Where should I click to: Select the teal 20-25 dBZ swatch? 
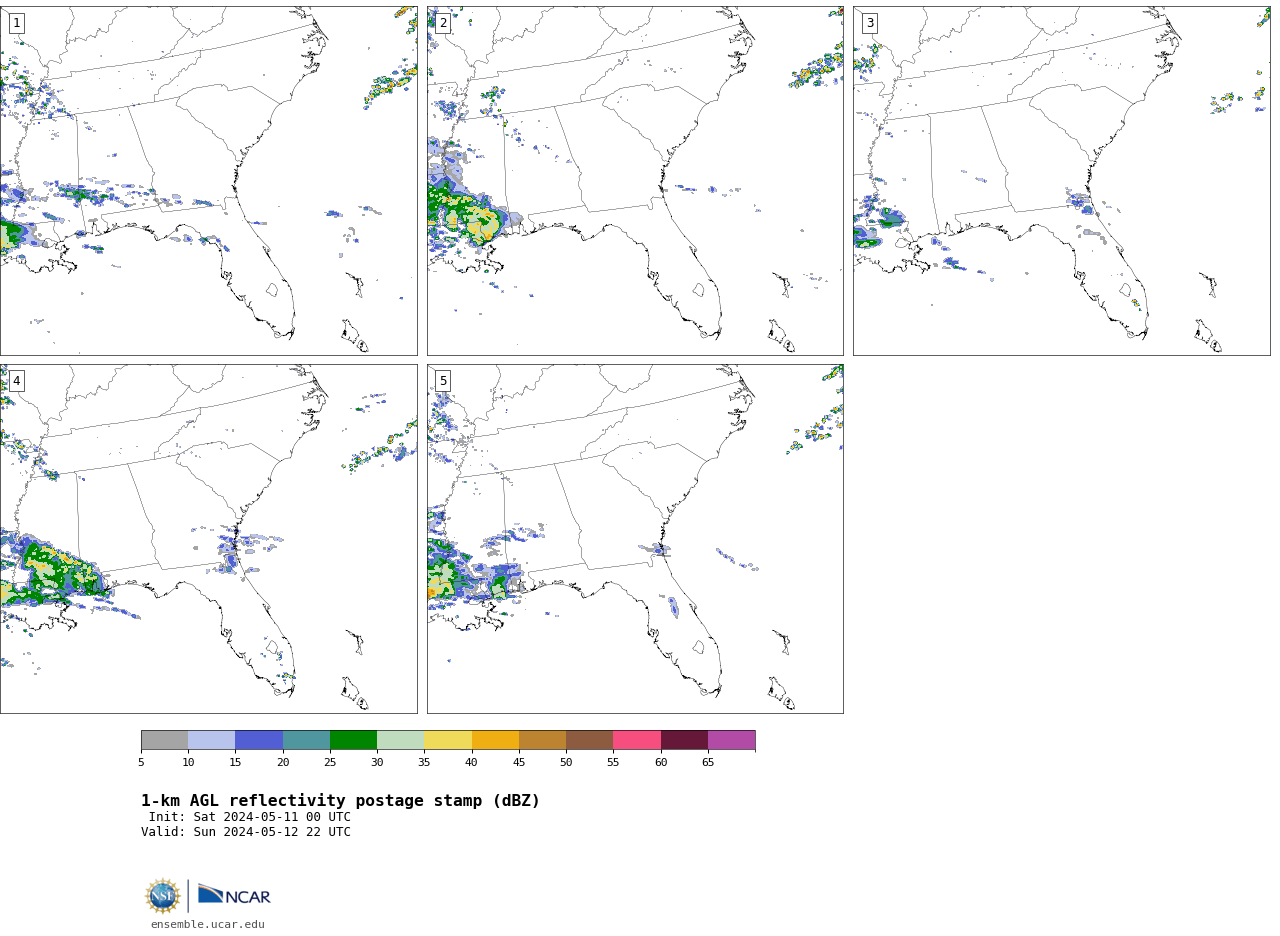[x=306, y=740]
